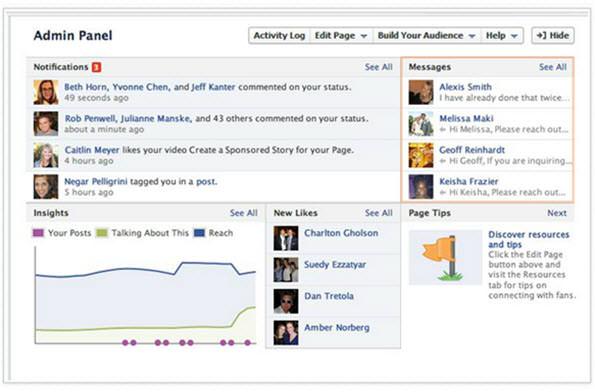Image resolution: width=595 pixels, height=392 pixels.
Task: Go to Next page tip
Action: coord(557,213)
